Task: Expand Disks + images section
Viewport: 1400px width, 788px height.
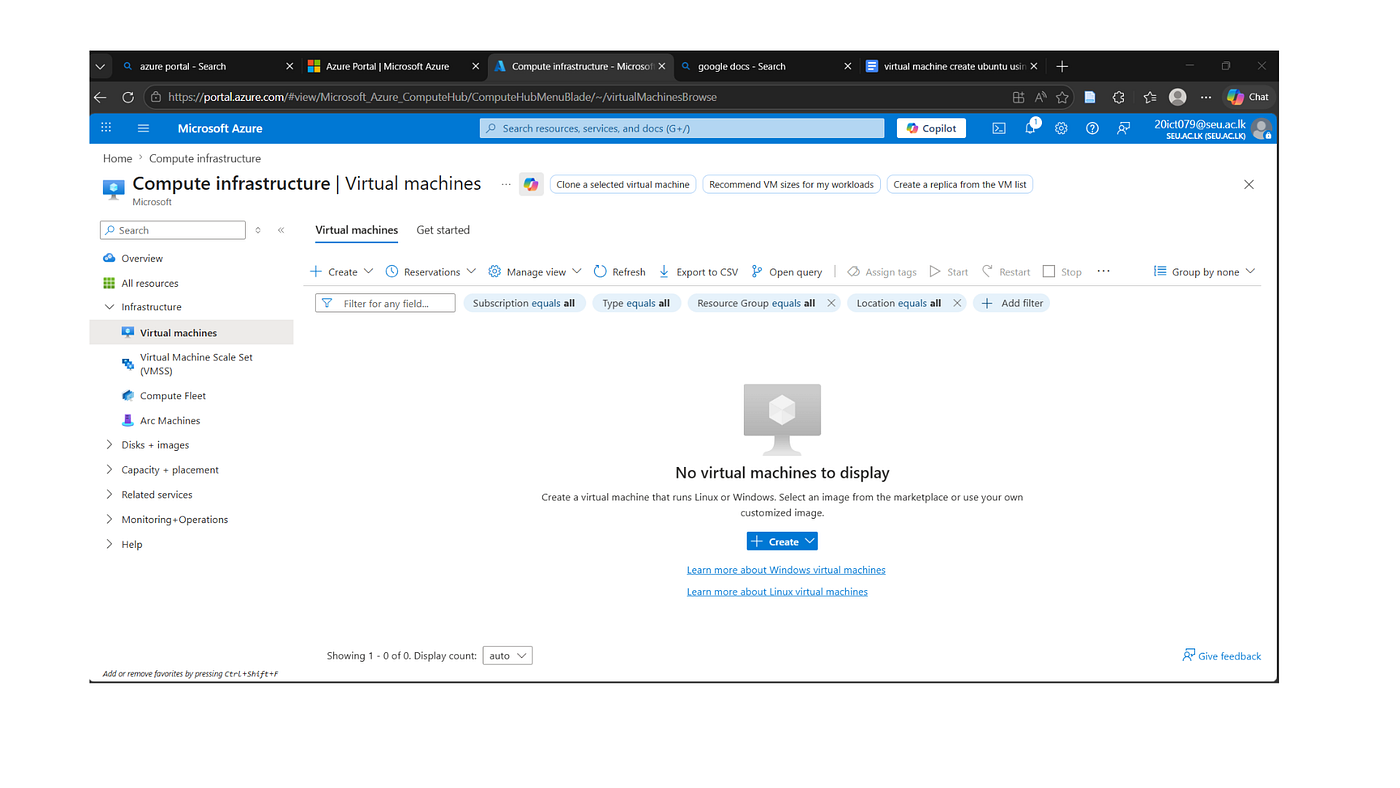Action: [155, 445]
